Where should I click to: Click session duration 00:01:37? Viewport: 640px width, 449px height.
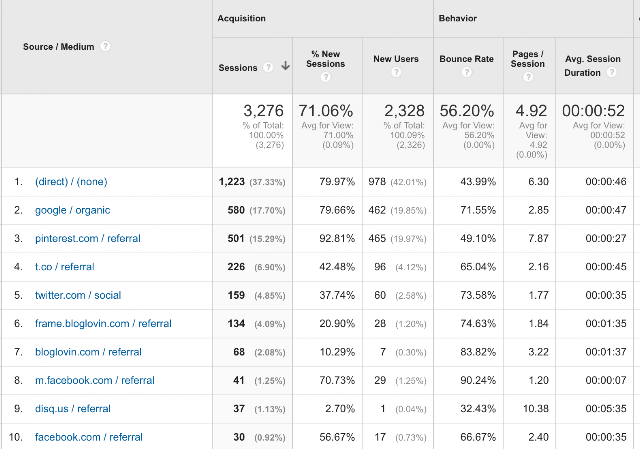[x=606, y=352]
